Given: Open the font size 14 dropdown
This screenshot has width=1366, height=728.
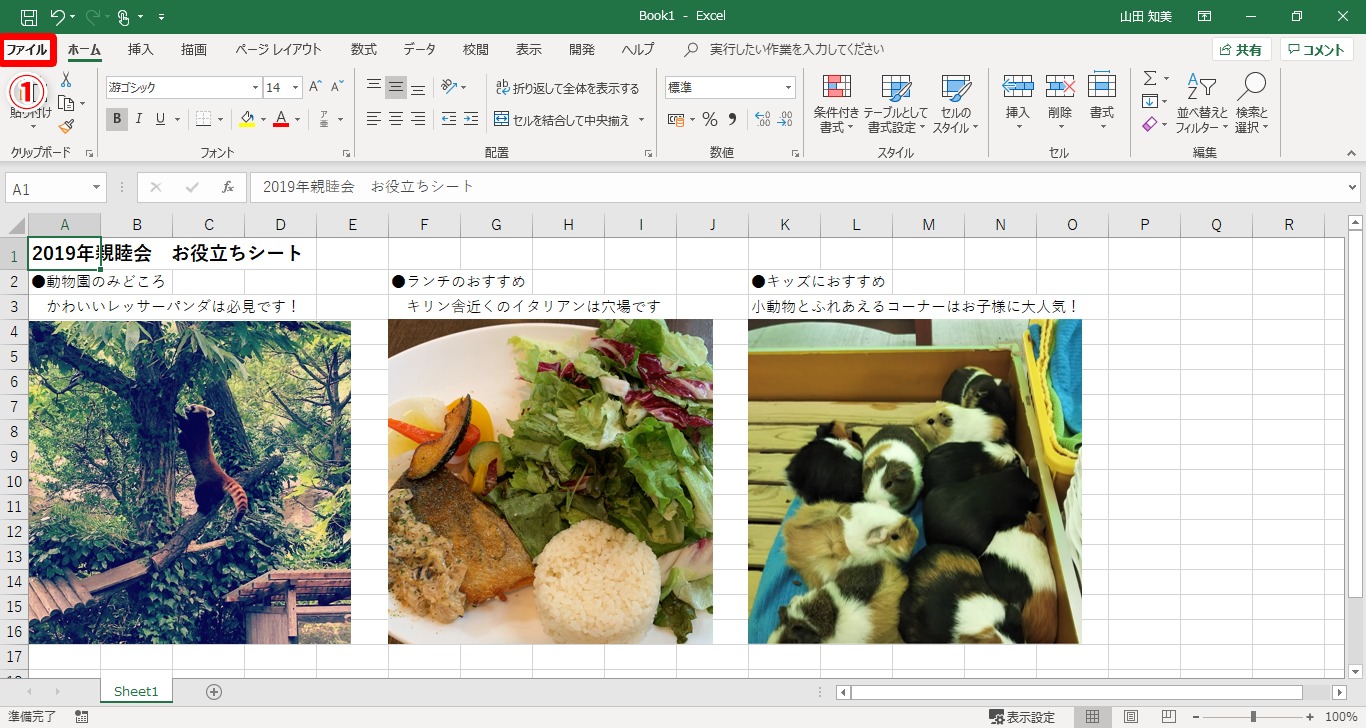Looking at the screenshot, I should [x=296, y=88].
